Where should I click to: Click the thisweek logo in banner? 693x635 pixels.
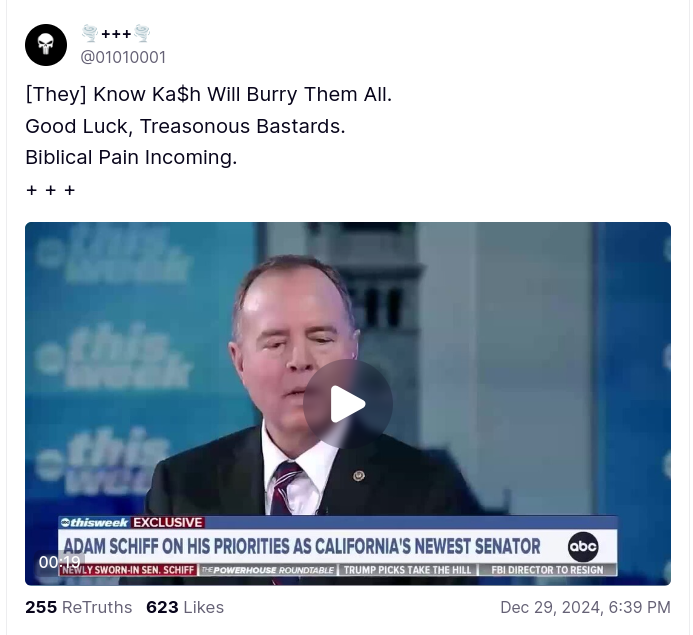tap(95, 523)
